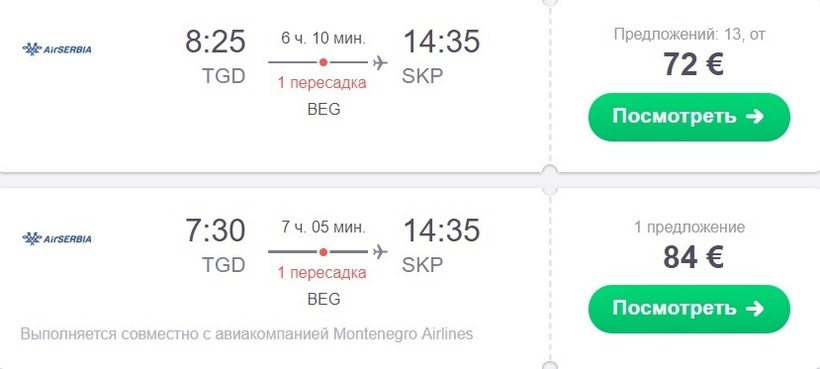Click '1 пересадка' on the 6 ч. 10 мин. flight
Viewport: 820px width, 369px height.
tap(322, 83)
